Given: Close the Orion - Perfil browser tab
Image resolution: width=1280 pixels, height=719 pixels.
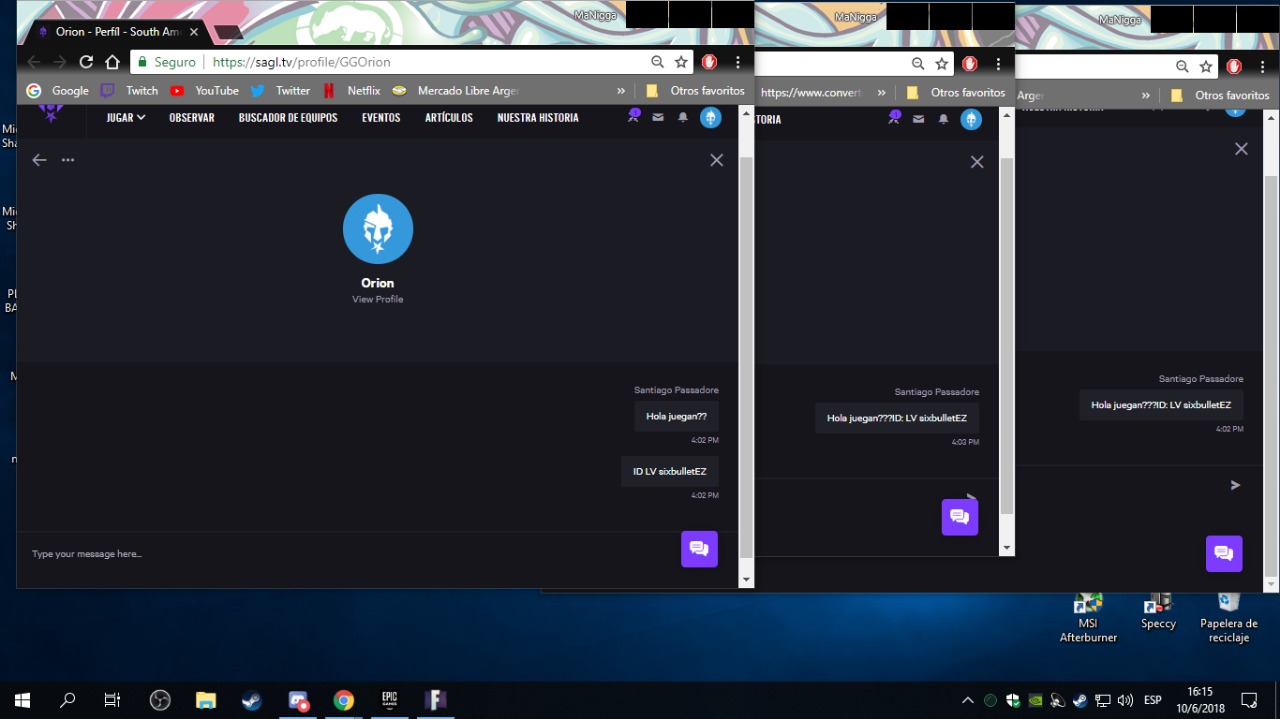Looking at the screenshot, I should pos(194,32).
